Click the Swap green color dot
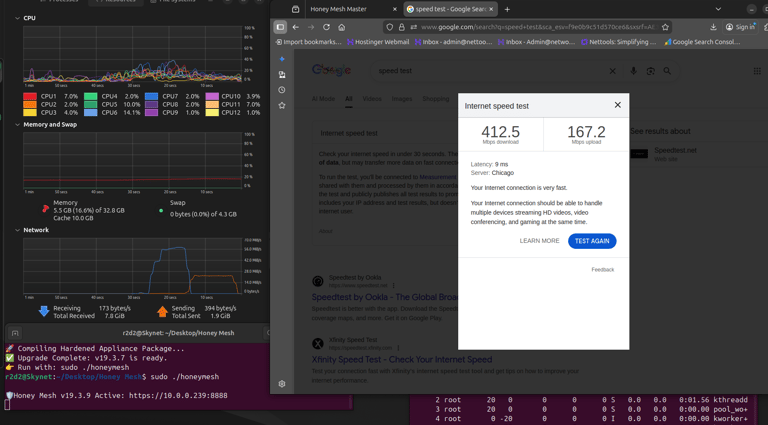This screenshot has width=768, height=425. pyautogui.click(x=161, y=211)
